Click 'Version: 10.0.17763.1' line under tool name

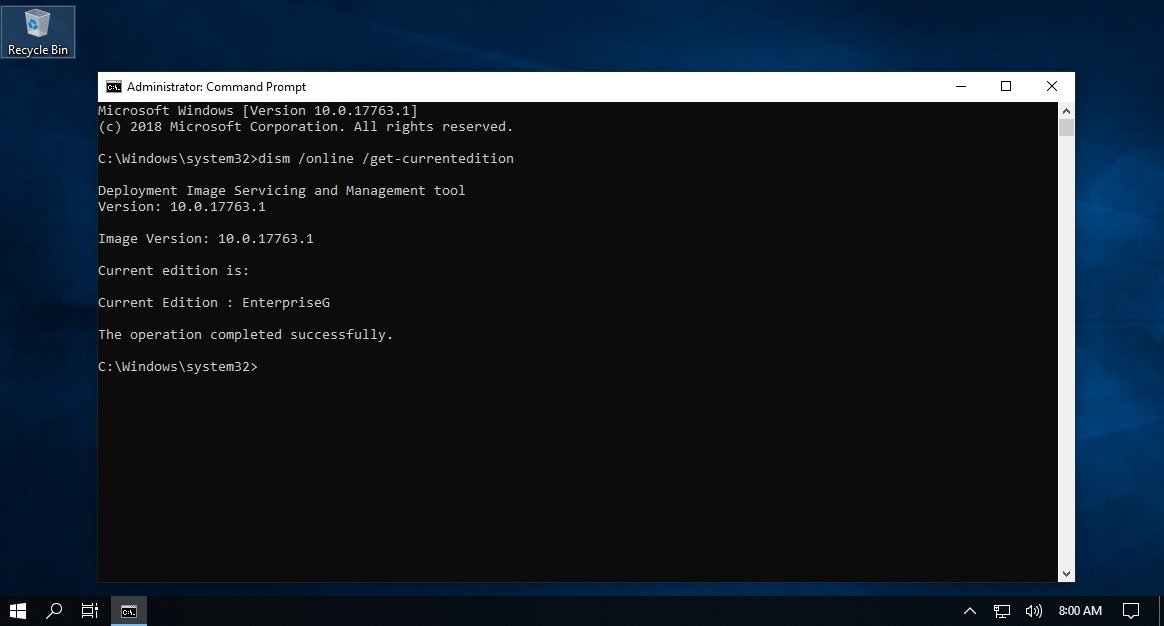click(182, 206)
